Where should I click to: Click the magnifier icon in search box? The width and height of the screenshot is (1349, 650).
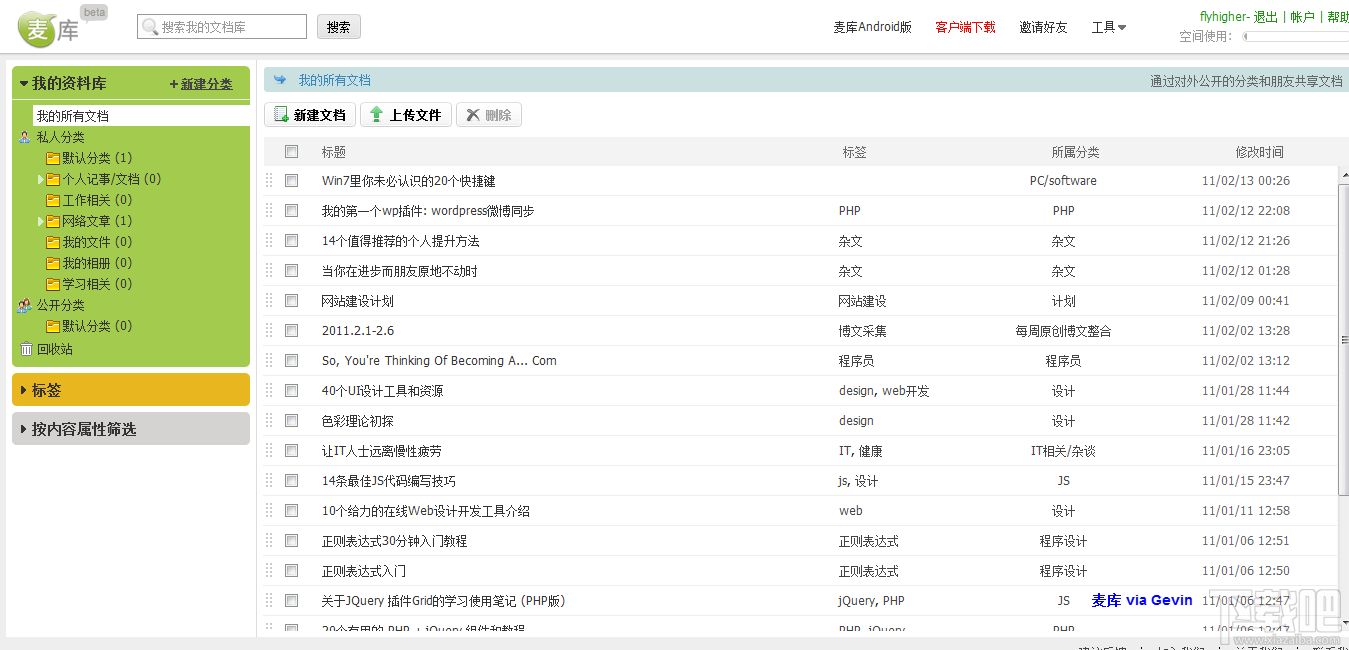click(x=149, y=27)
